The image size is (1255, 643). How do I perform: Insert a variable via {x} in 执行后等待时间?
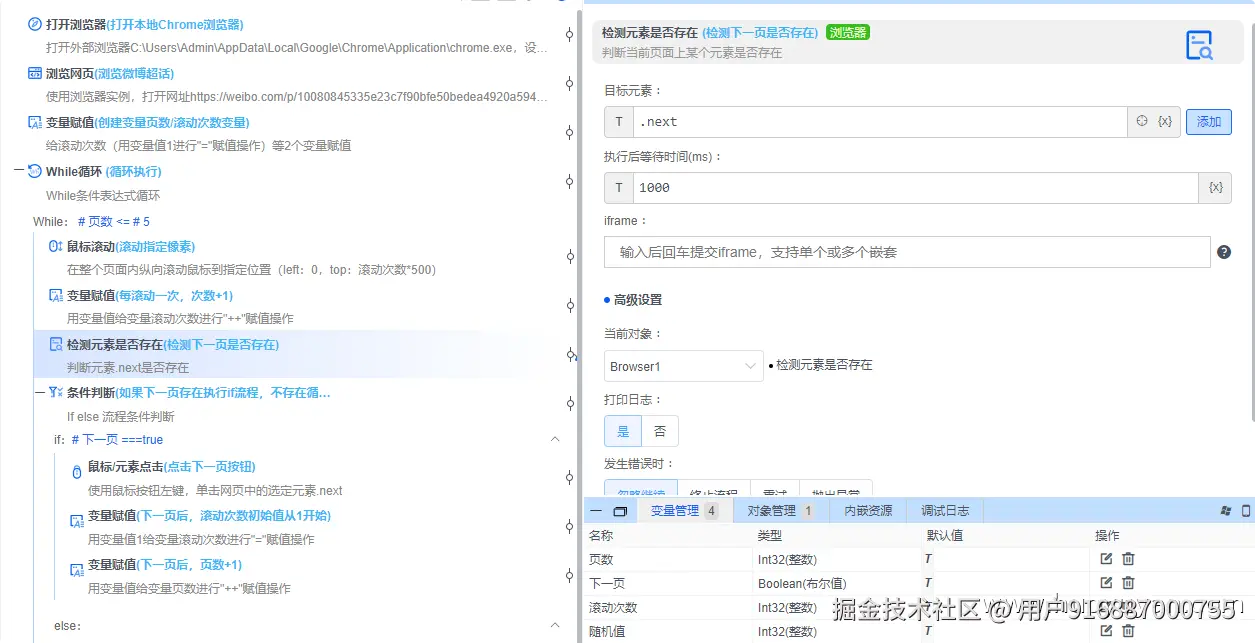(x=1215, y=187)
